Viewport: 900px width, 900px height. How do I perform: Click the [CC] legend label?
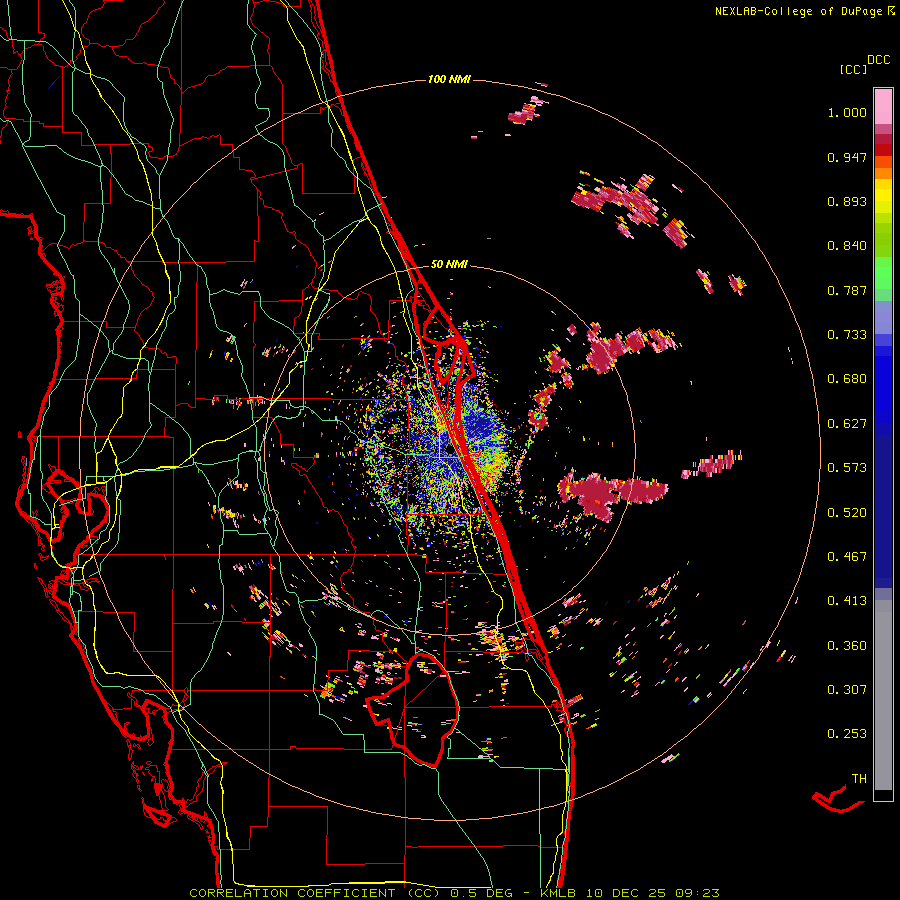pyautogui.click(x=854, y=69)
